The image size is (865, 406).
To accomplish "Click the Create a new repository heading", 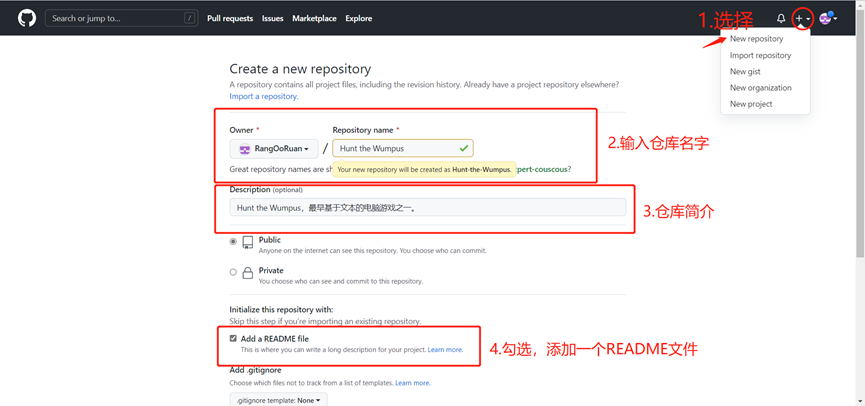I will pyautogui.click(x=300, y=69).
